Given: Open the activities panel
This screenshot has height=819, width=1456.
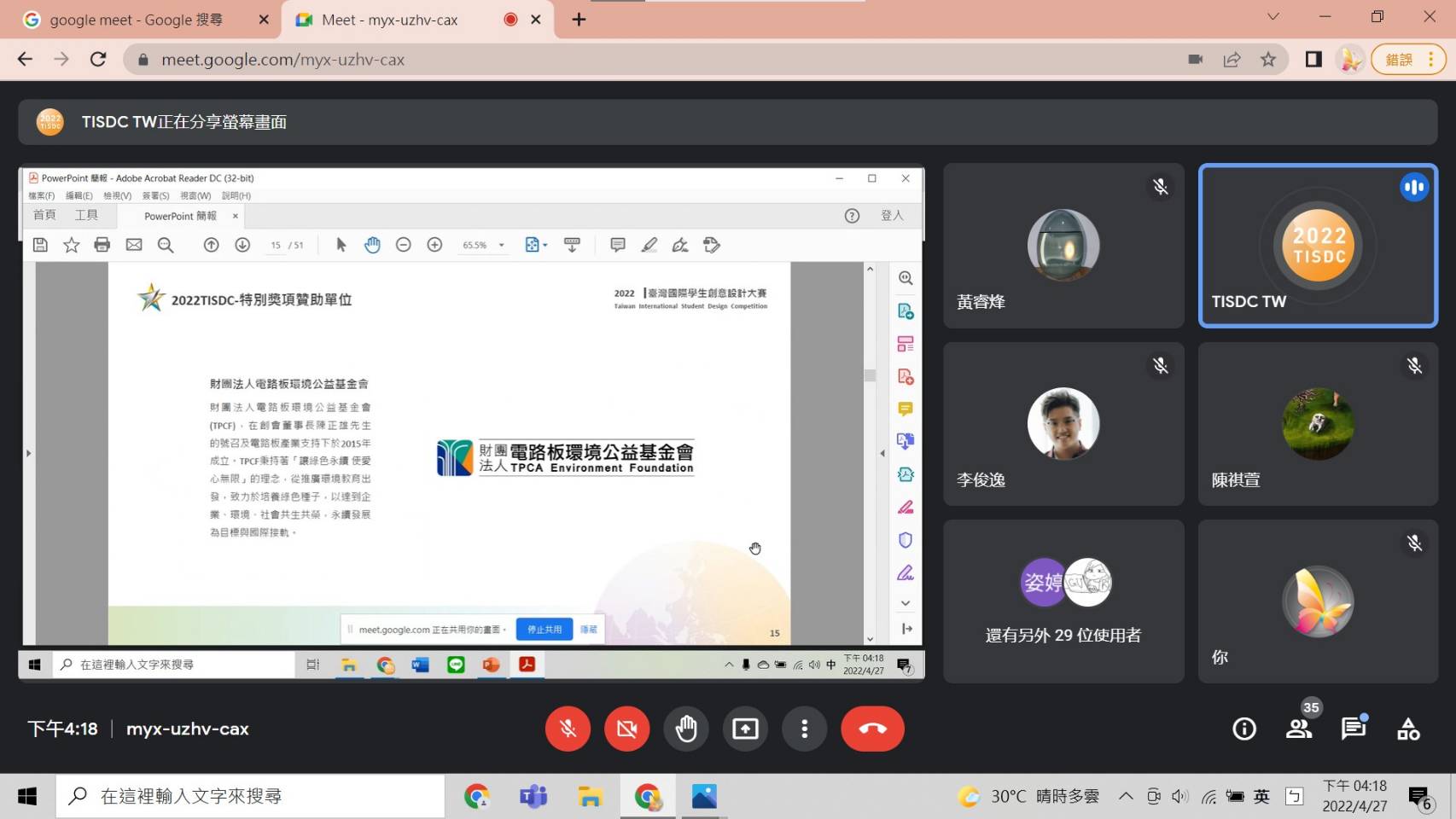Looking at the screenshot, I should 1407,729.
